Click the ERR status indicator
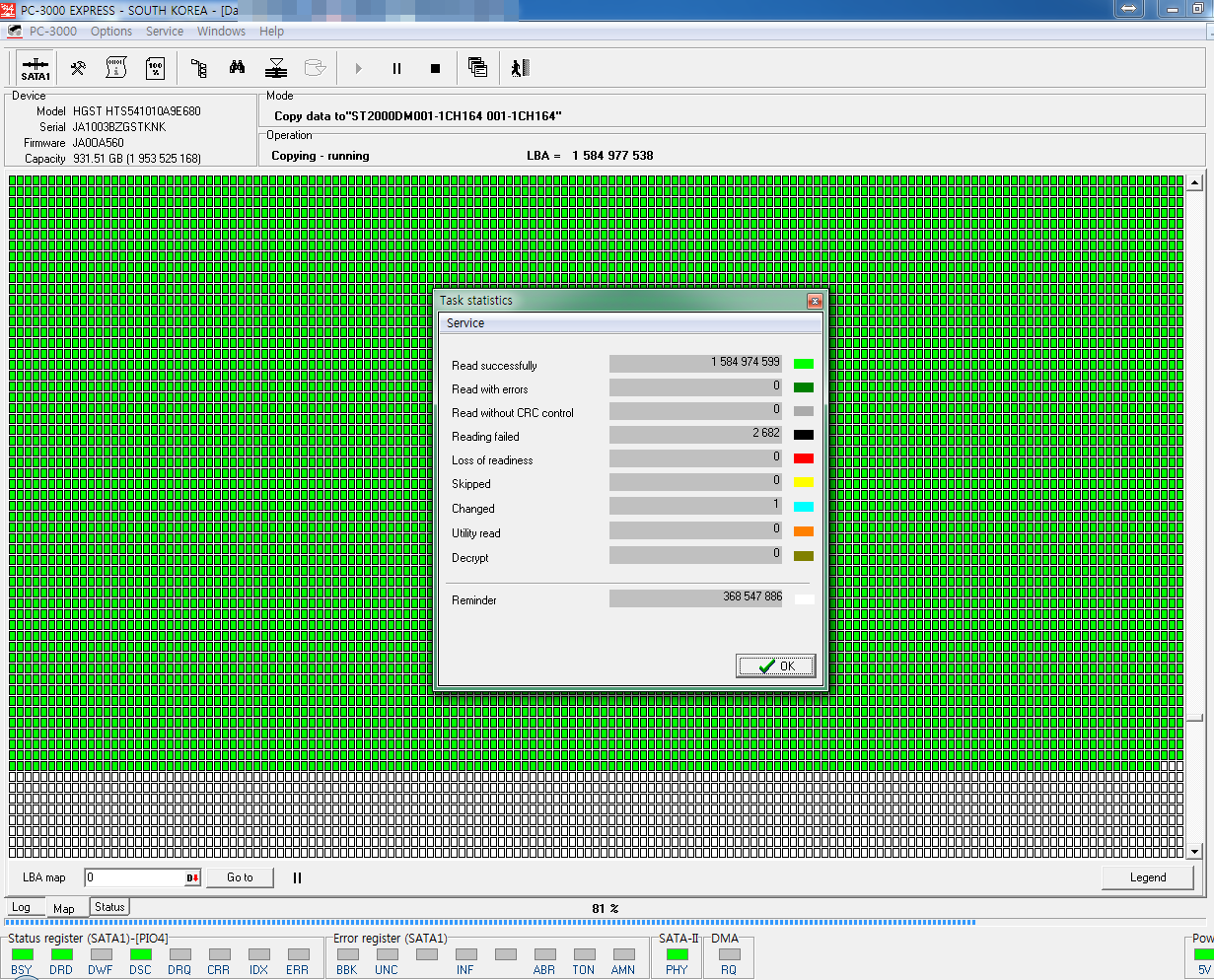The image size is (1214, 980). click(298, 954)
